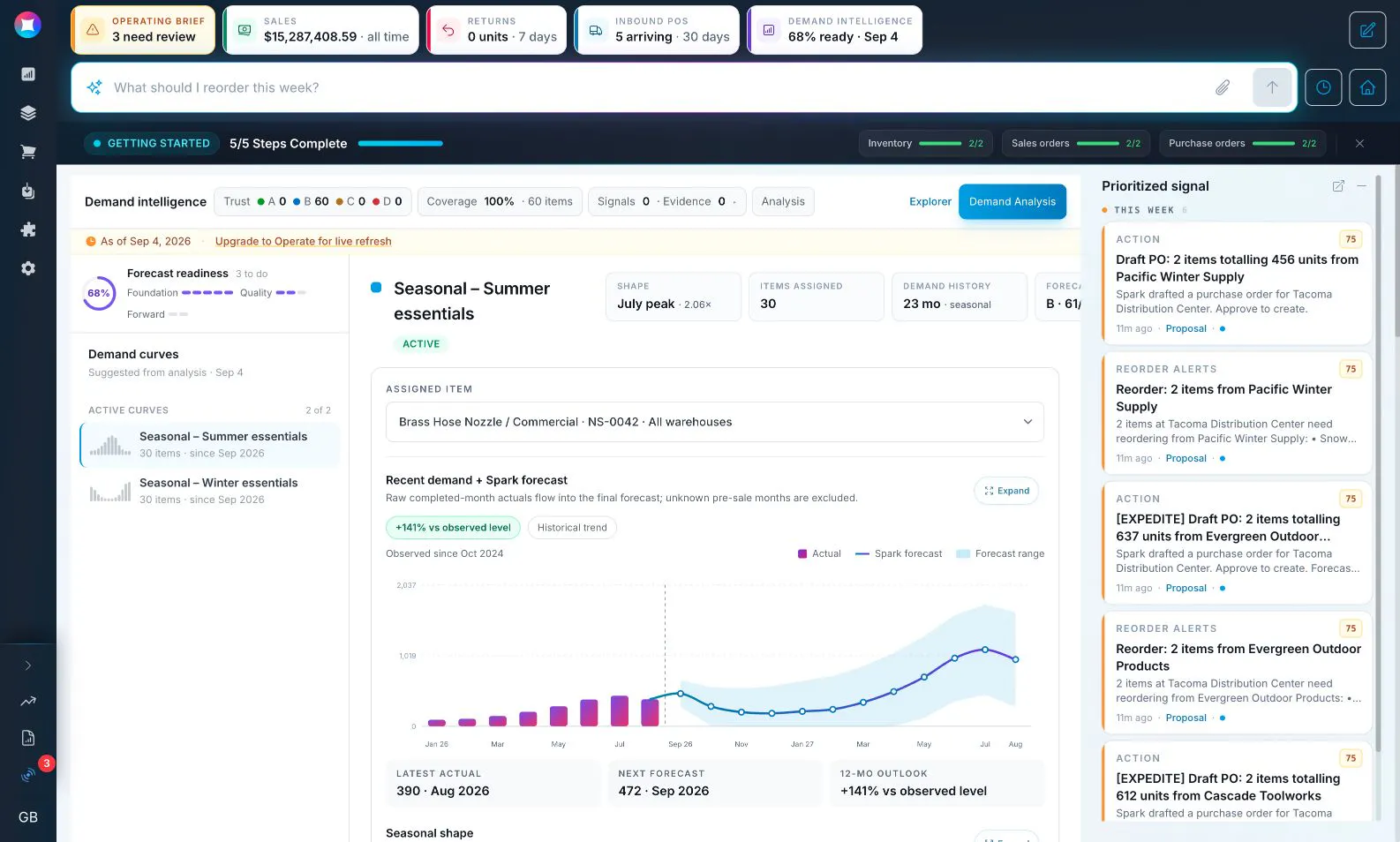Dismiss the Getting Started bar
The image size is (1400, 842).
click(1359, 144)
